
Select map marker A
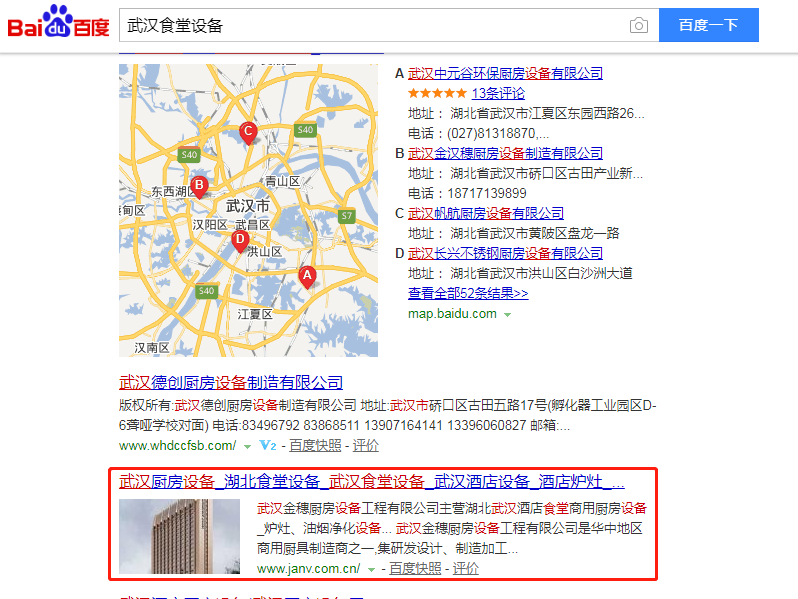tap(307, 277)
